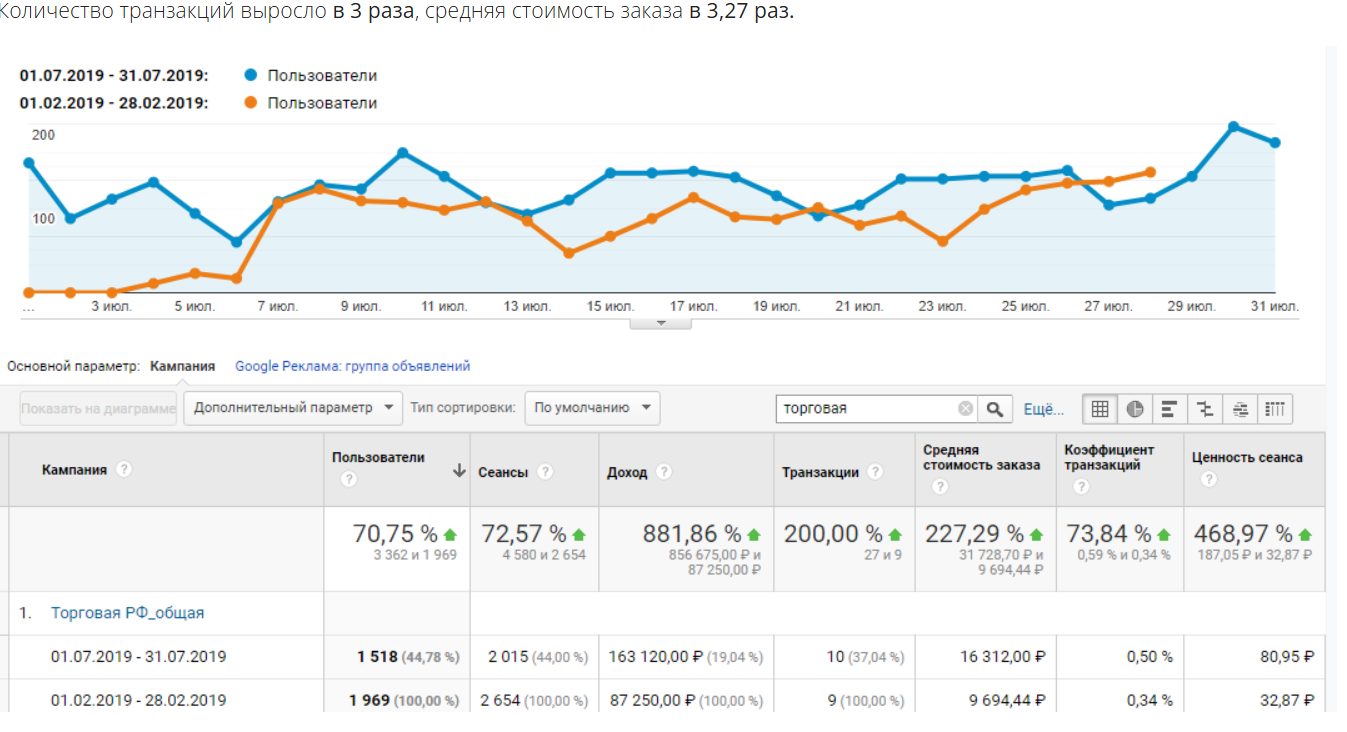Click the sort arrow in Пользователи column
The image size is (1347, 732).
459,472
